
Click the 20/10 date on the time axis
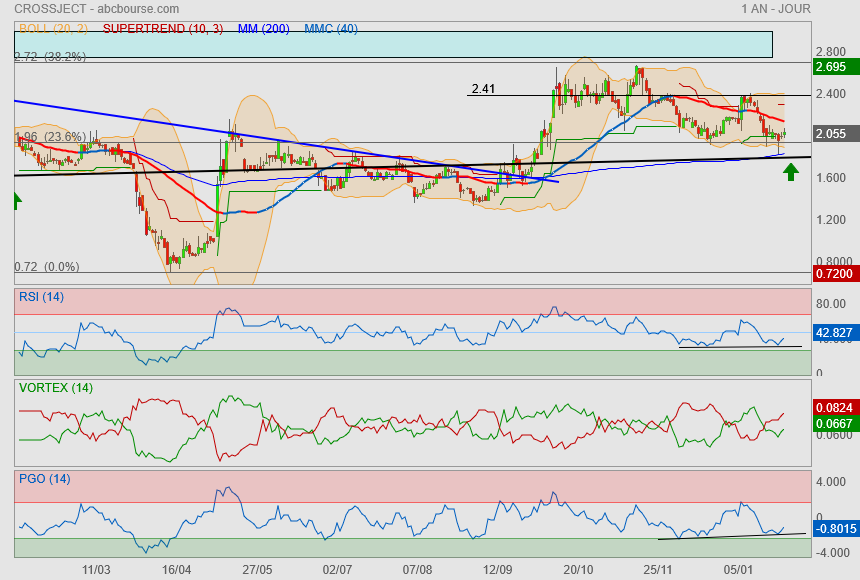coord(578,568)
